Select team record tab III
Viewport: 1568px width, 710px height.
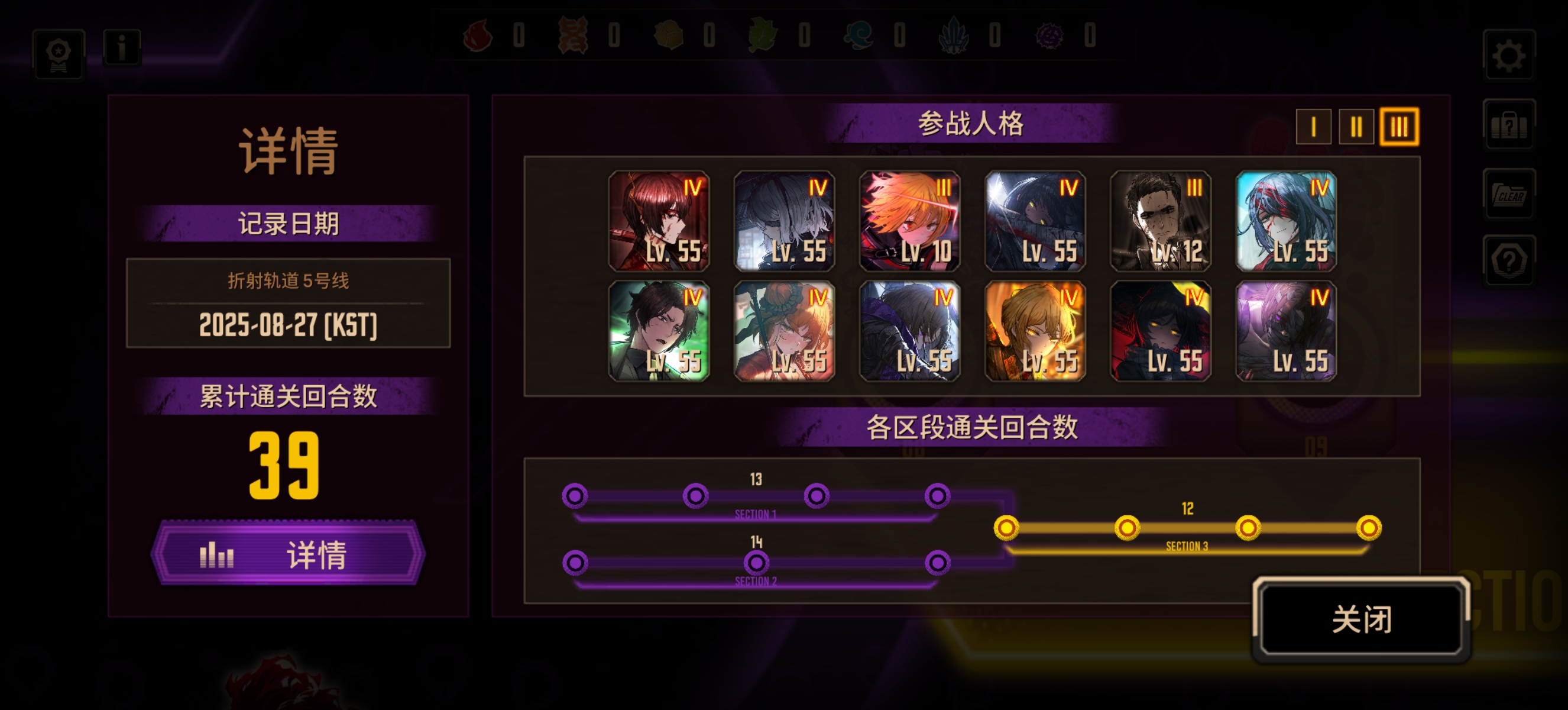pyautogui.click(x=1399, y=127)
